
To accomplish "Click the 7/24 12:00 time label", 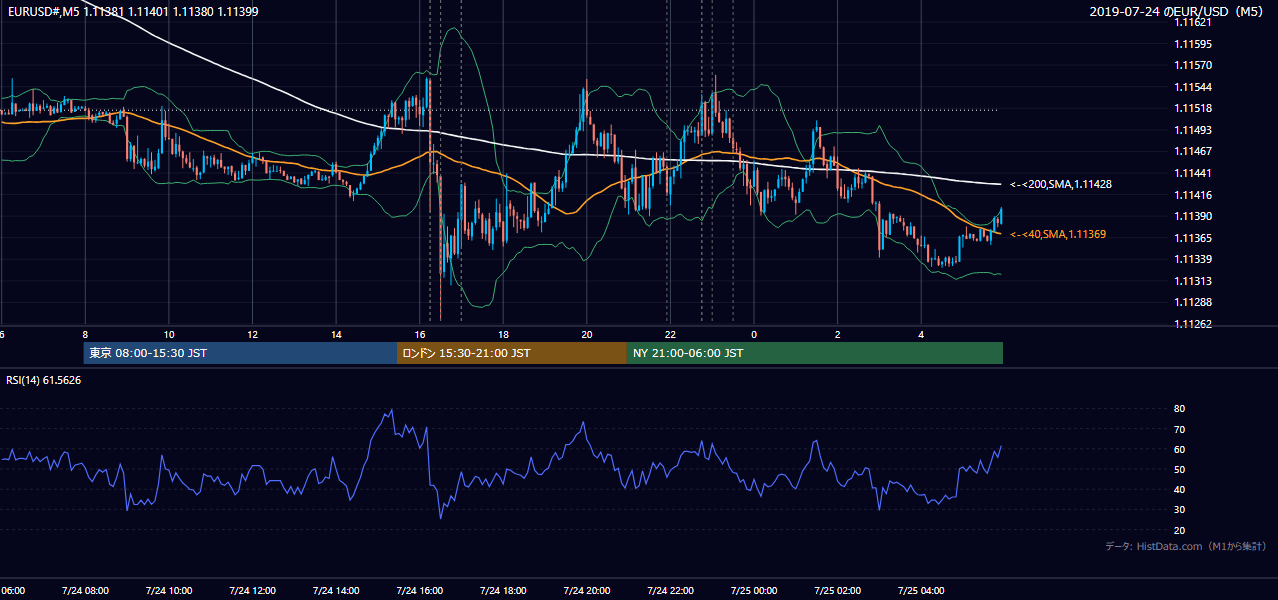I will pos(251,590).
